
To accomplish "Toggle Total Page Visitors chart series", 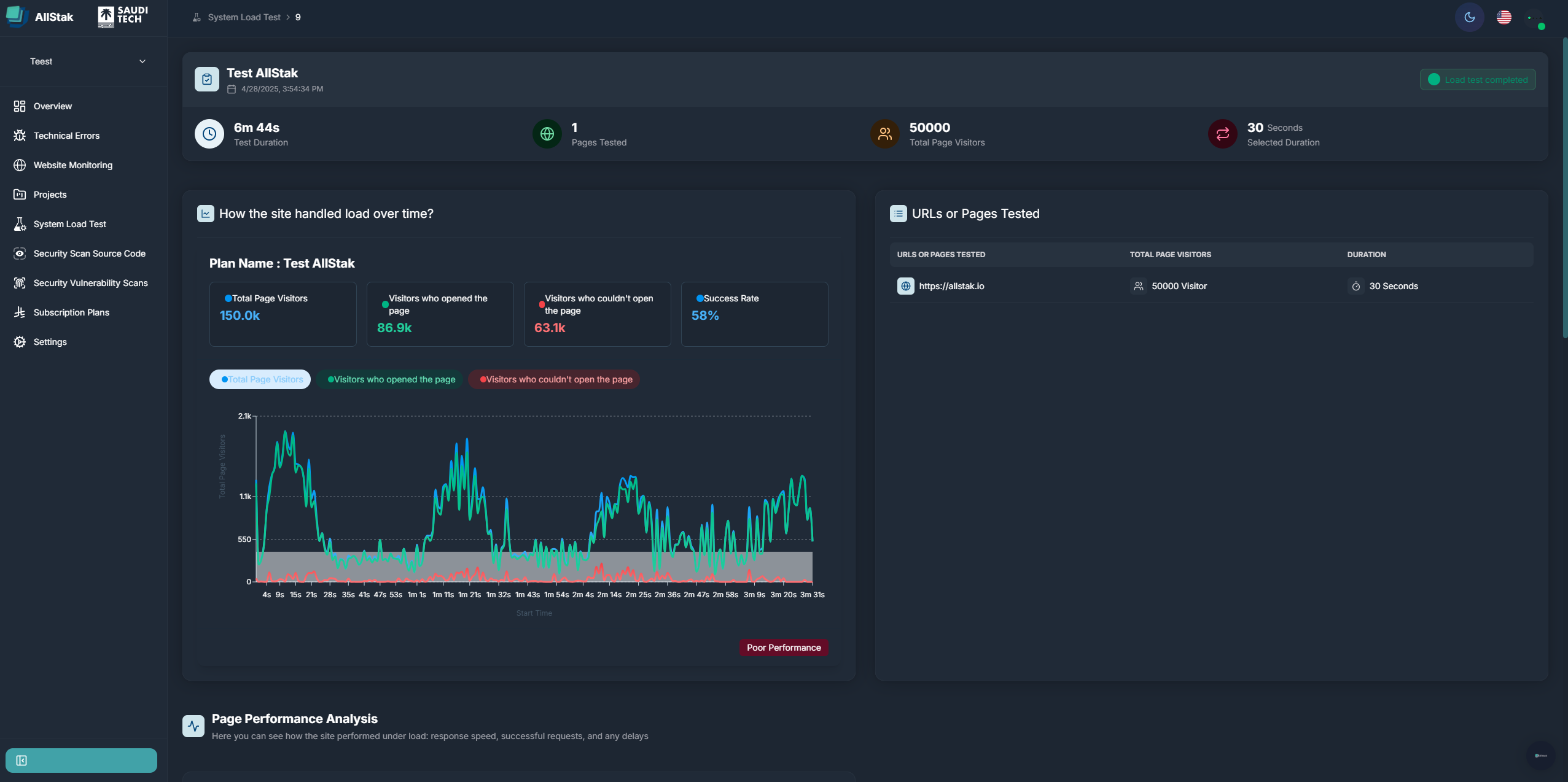I will pyautogui.click(x=260, y=379).
